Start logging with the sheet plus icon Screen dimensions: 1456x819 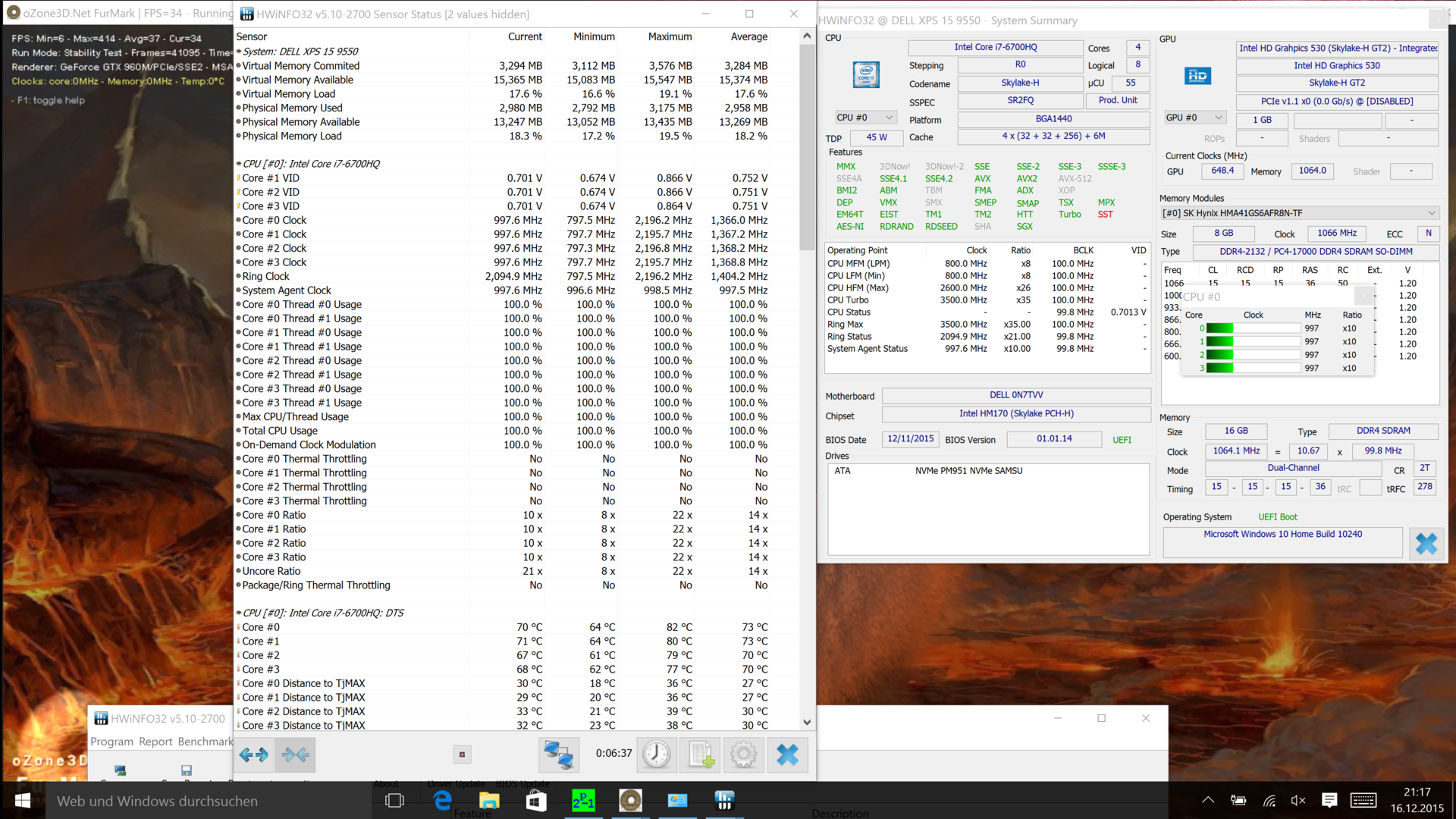point(701,755)
